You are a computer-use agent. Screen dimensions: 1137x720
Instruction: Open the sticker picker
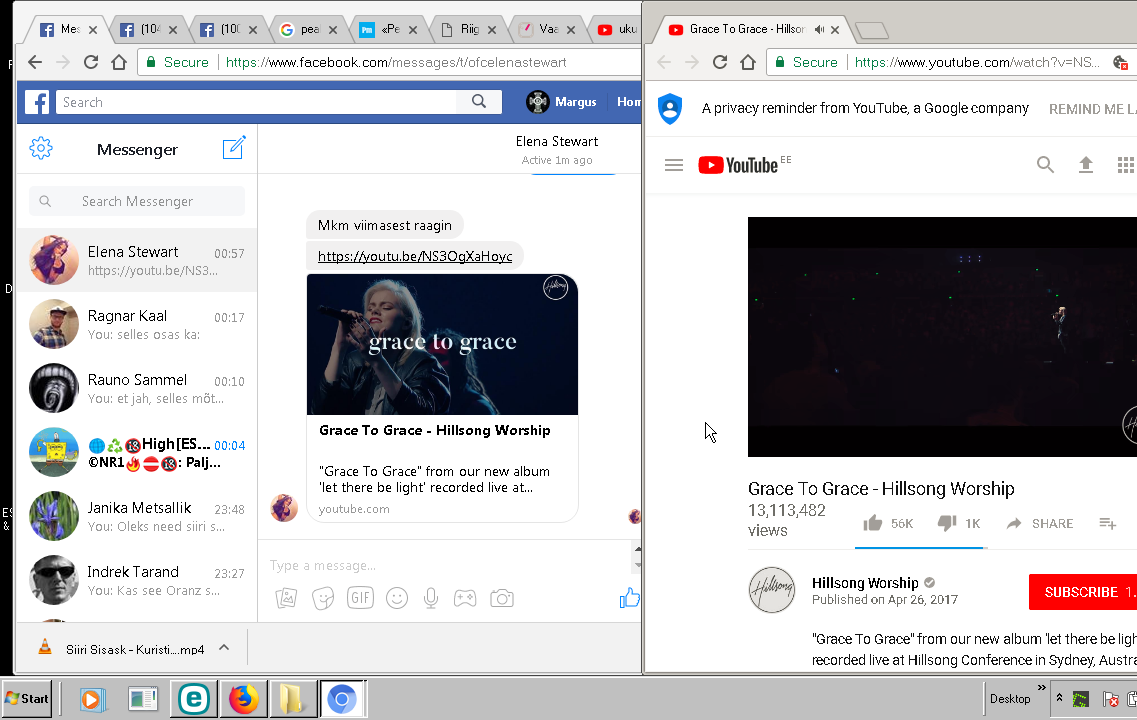pos(323,598)
